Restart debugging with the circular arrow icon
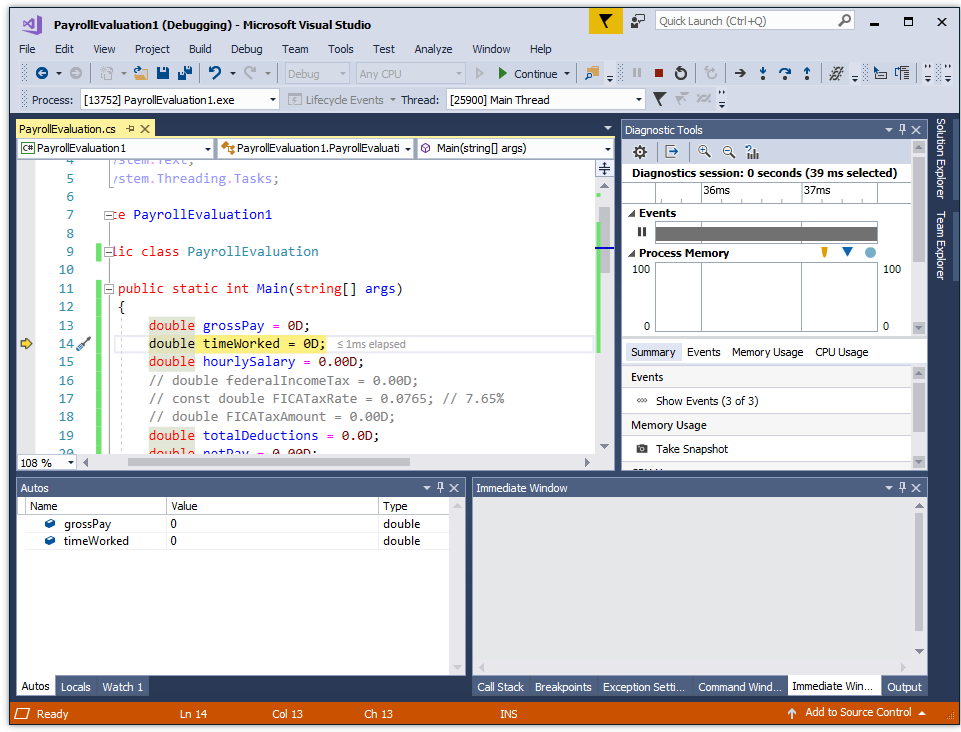This screenshot has height=732, width=961. coord(681,74)
